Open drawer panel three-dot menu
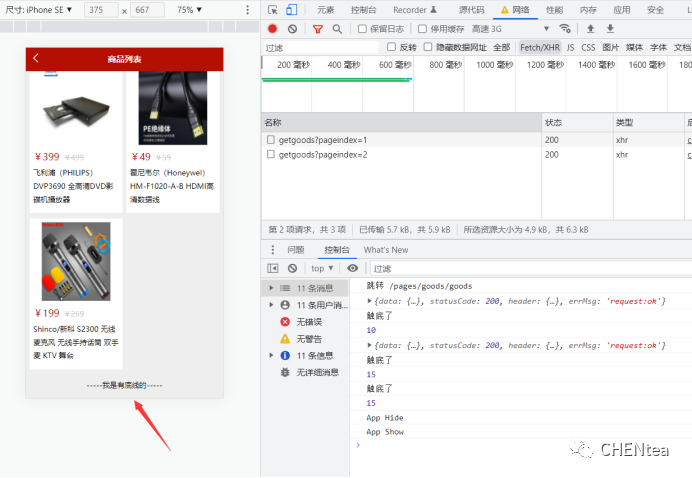This screenshot has height=478, width=692. (x=273, y=250)
